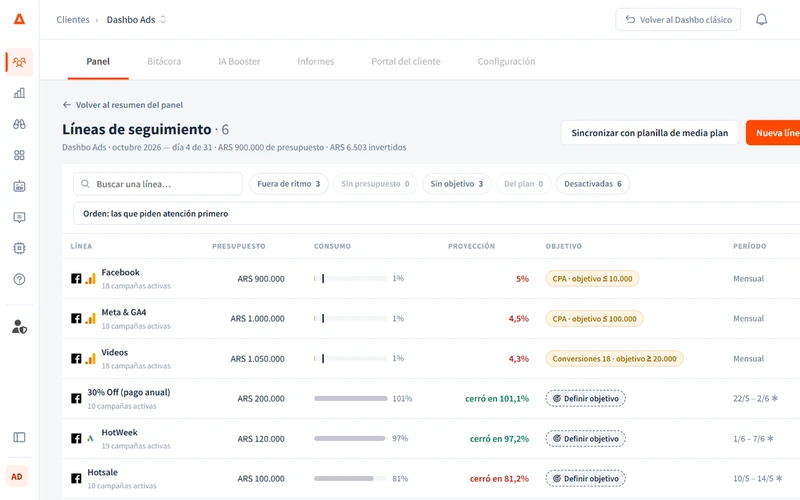Click Sincronizar con planilla de media plan
Screen dimensions: 800x500
click(x=649, y=133)
